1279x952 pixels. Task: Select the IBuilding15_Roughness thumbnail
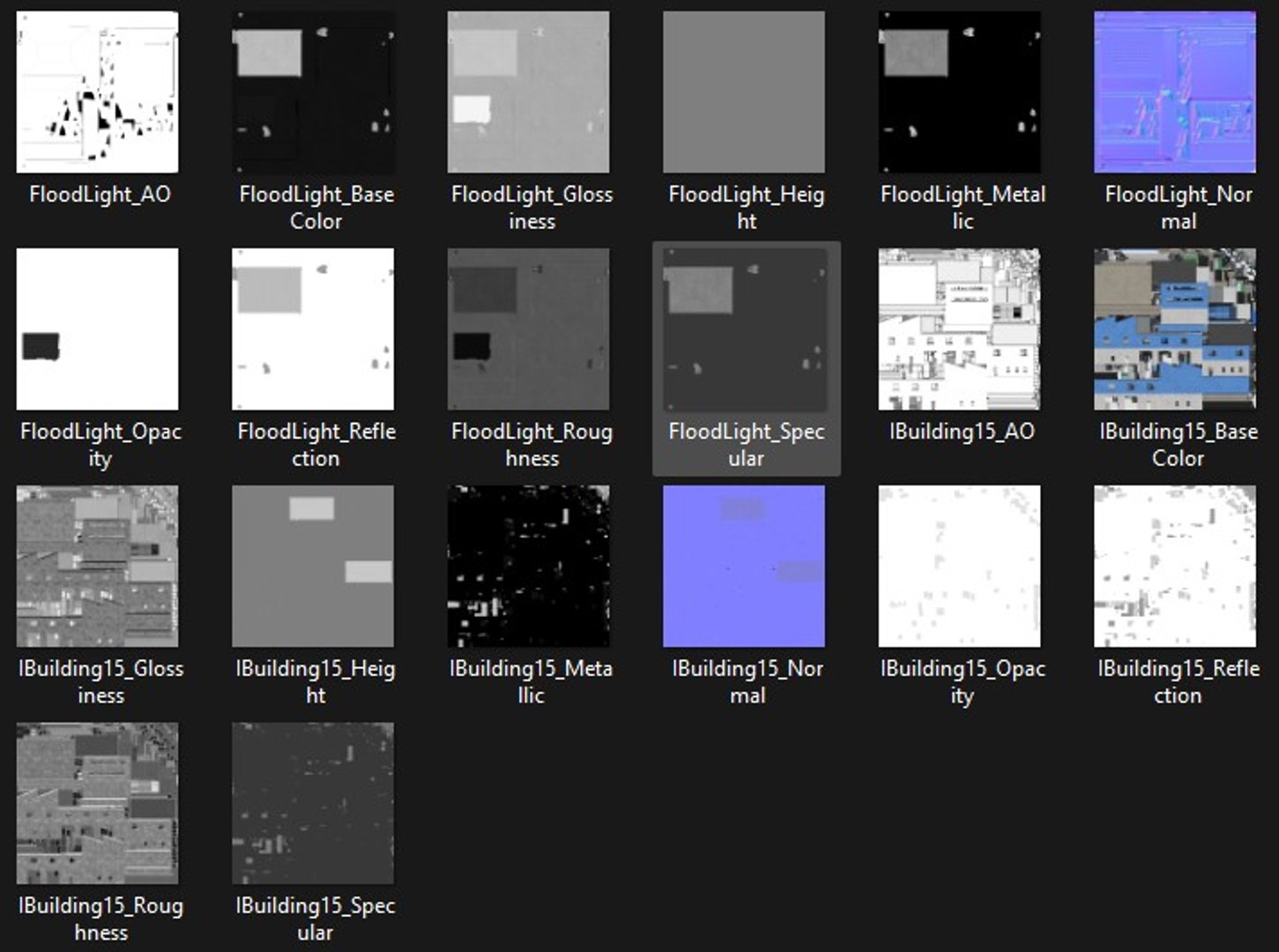pos(97,803)
